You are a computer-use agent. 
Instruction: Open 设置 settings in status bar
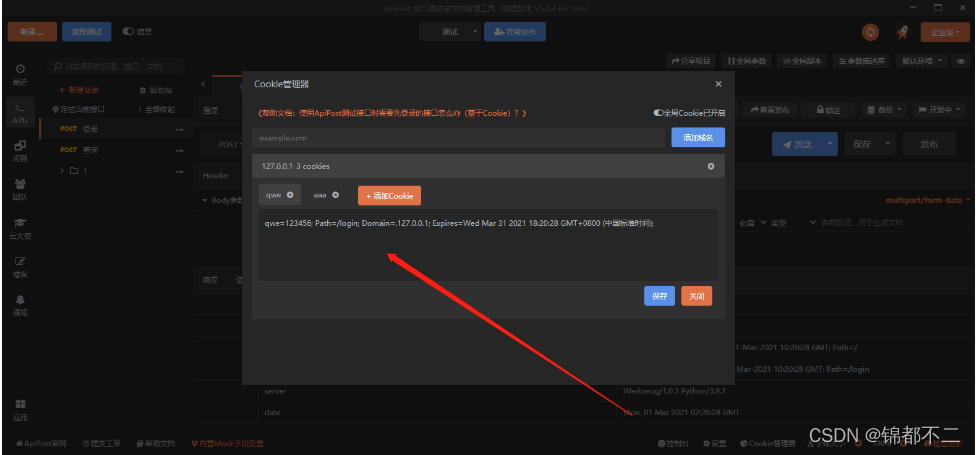pyautogui.click(x=715, y=444)
